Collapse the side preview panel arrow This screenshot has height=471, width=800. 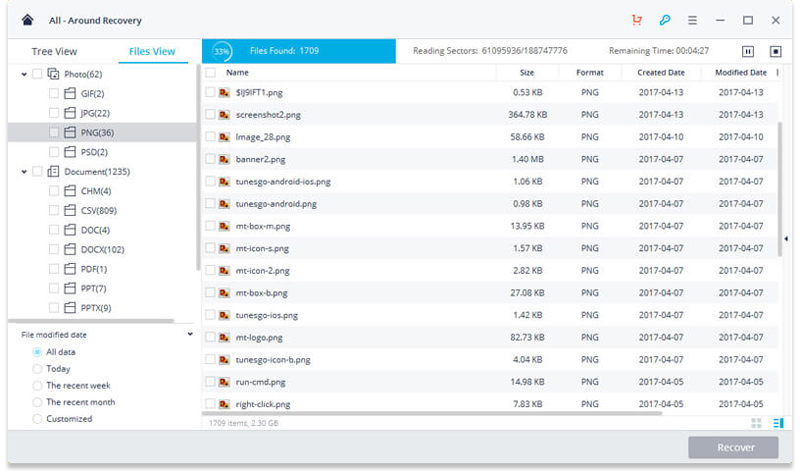pyautogui.click(x=785, y=239)
